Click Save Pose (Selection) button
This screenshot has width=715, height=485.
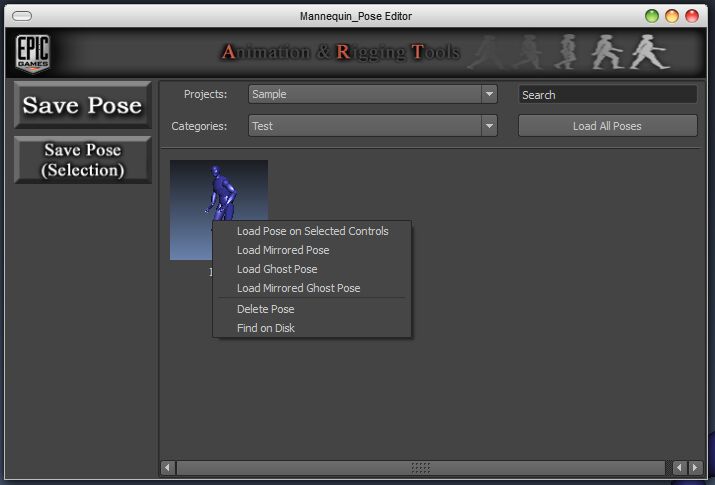tap(83, 160)
